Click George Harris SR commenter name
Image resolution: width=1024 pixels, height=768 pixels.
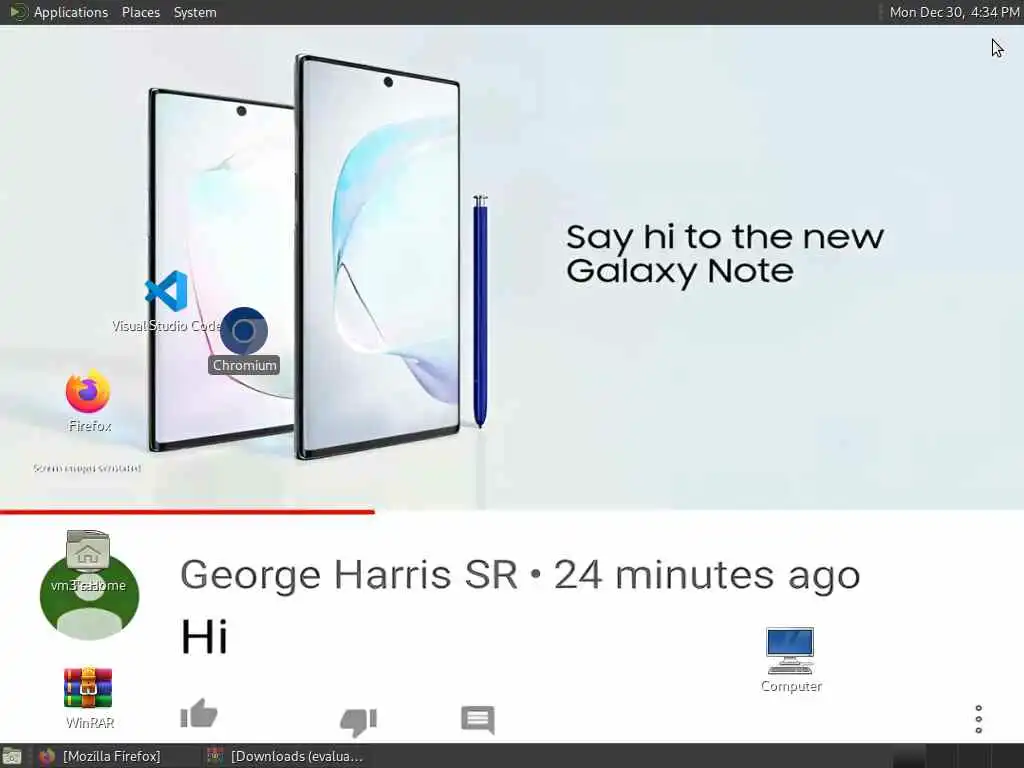point(349,575)
